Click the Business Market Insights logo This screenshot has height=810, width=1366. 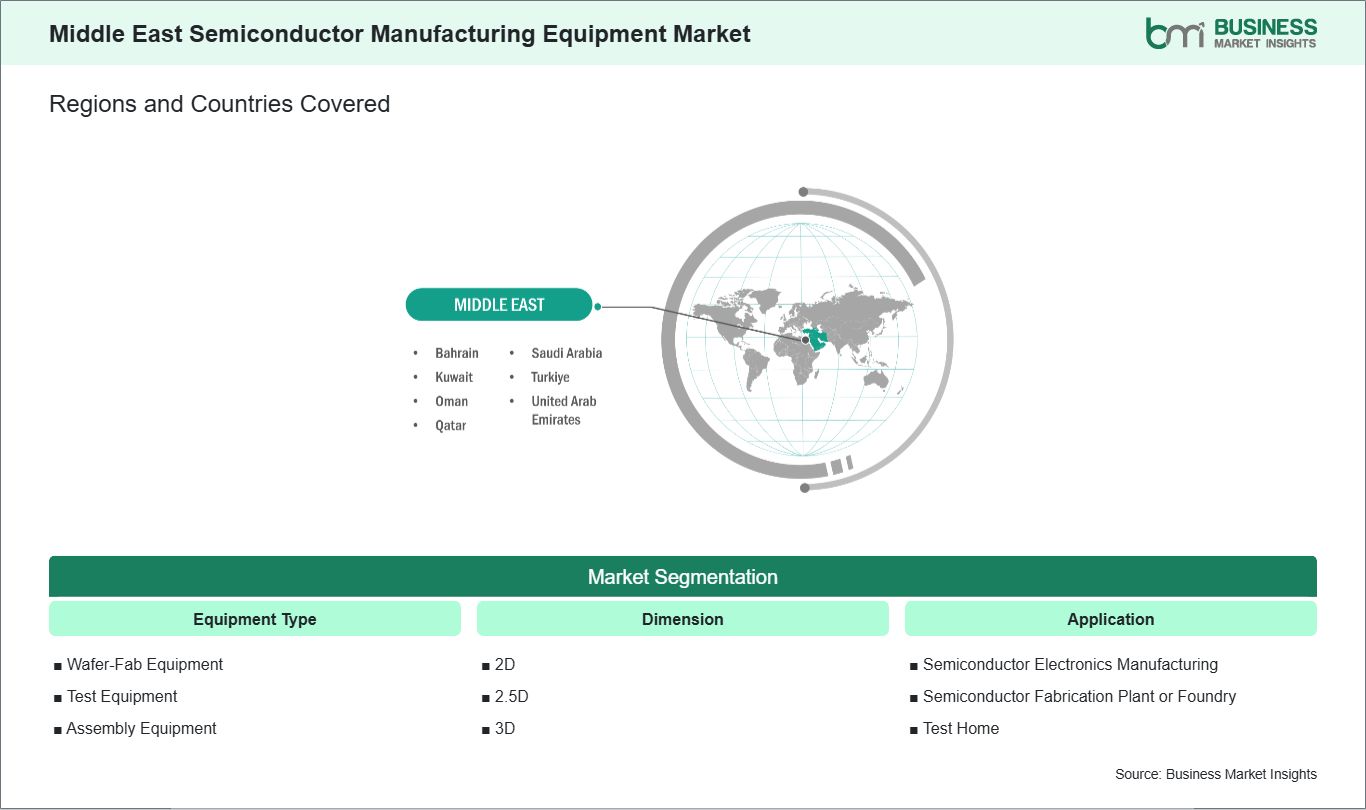coord(1231,33)
